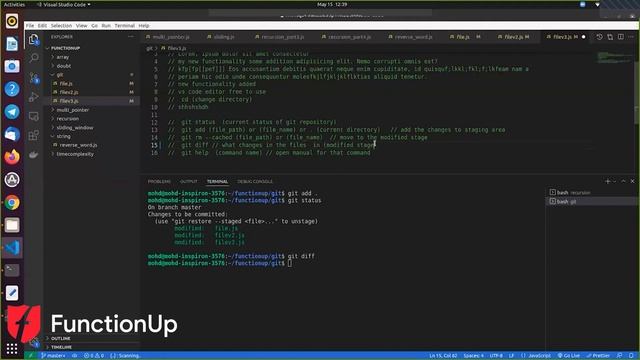Open the Terminal menu
Image resolution: width=640 pixels, height=360 pixels.
point(124,25)
